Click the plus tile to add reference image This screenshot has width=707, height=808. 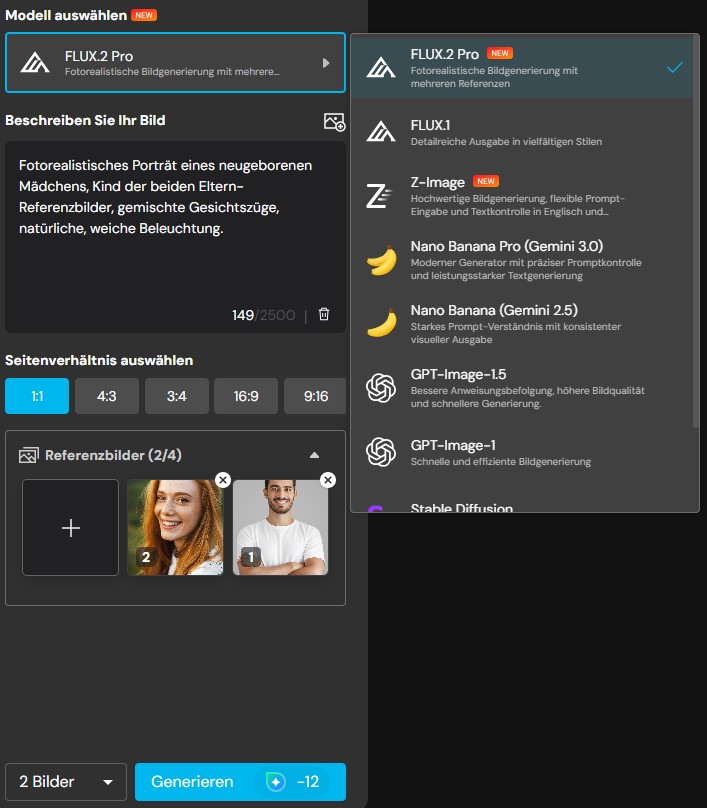71,528
